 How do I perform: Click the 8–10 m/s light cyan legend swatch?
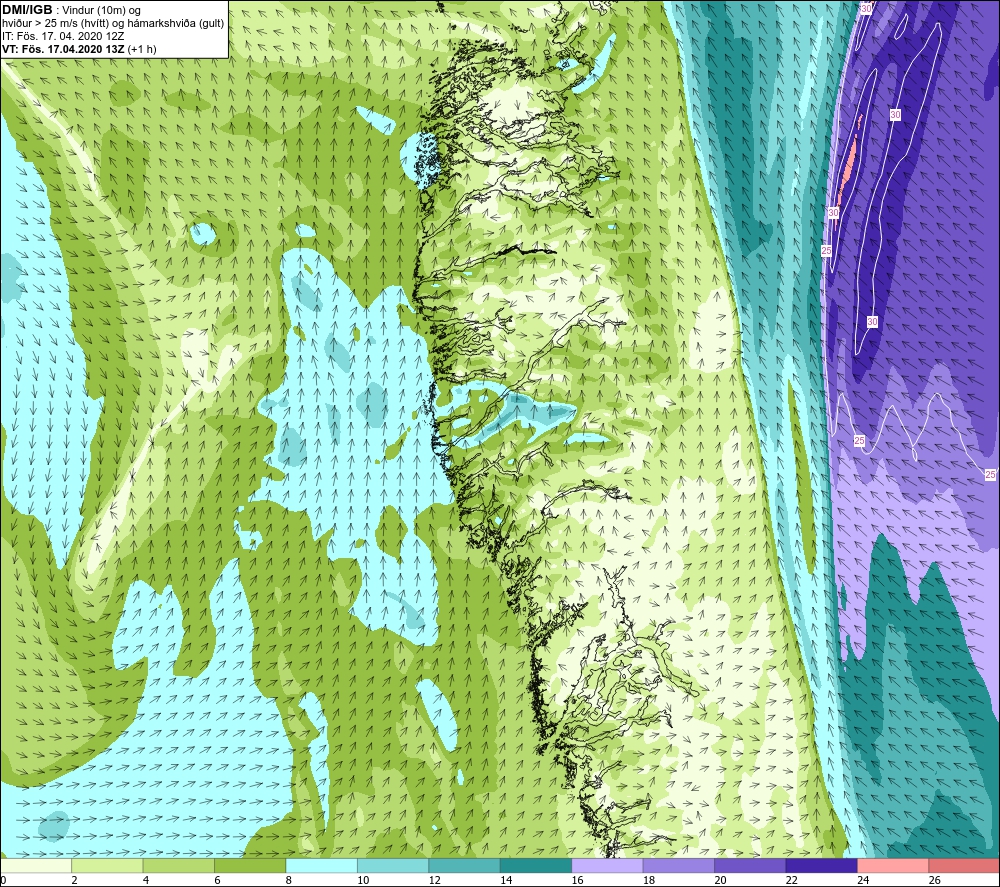[x=321, y=865]
